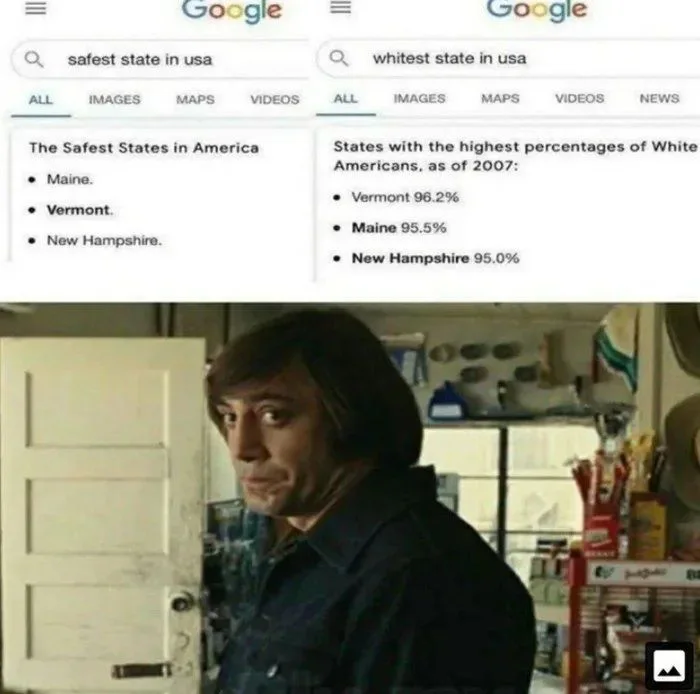Click 'The Safest States in America' heading

144,148
